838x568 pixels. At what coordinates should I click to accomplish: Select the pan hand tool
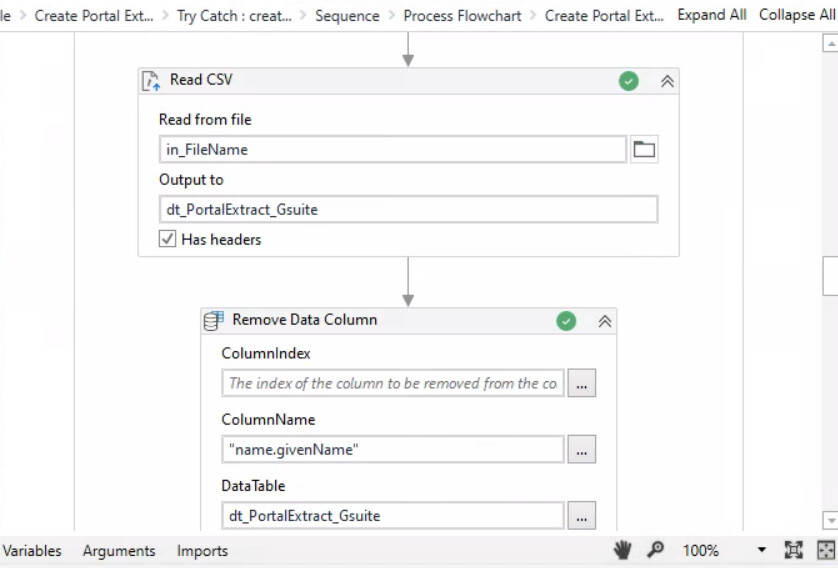tap(623, 550)
